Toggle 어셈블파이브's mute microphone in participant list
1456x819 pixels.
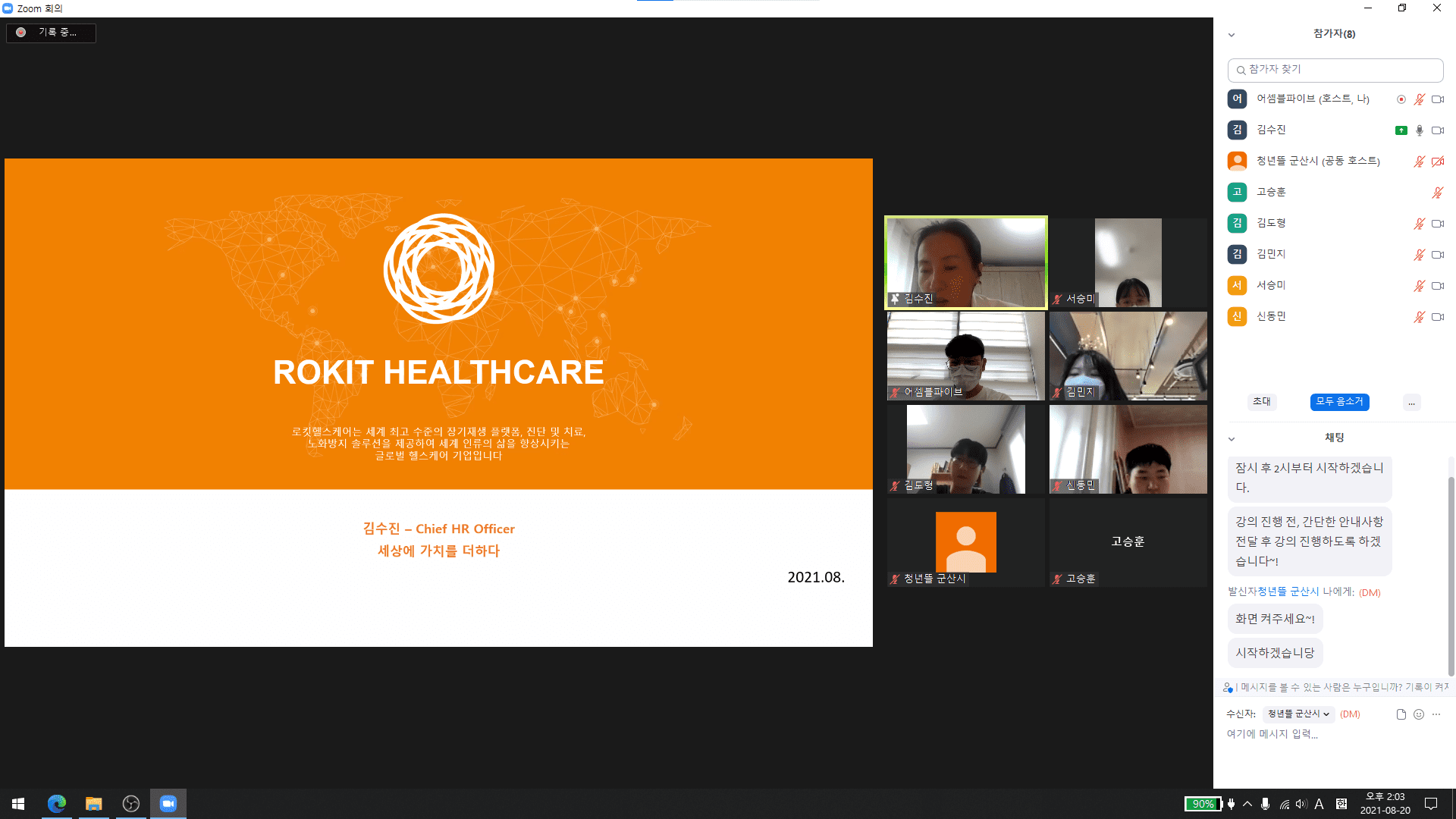[x=1420, y=99]
